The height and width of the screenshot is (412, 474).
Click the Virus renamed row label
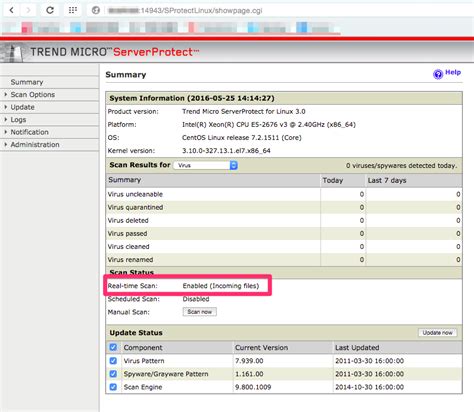coord(130,260)
